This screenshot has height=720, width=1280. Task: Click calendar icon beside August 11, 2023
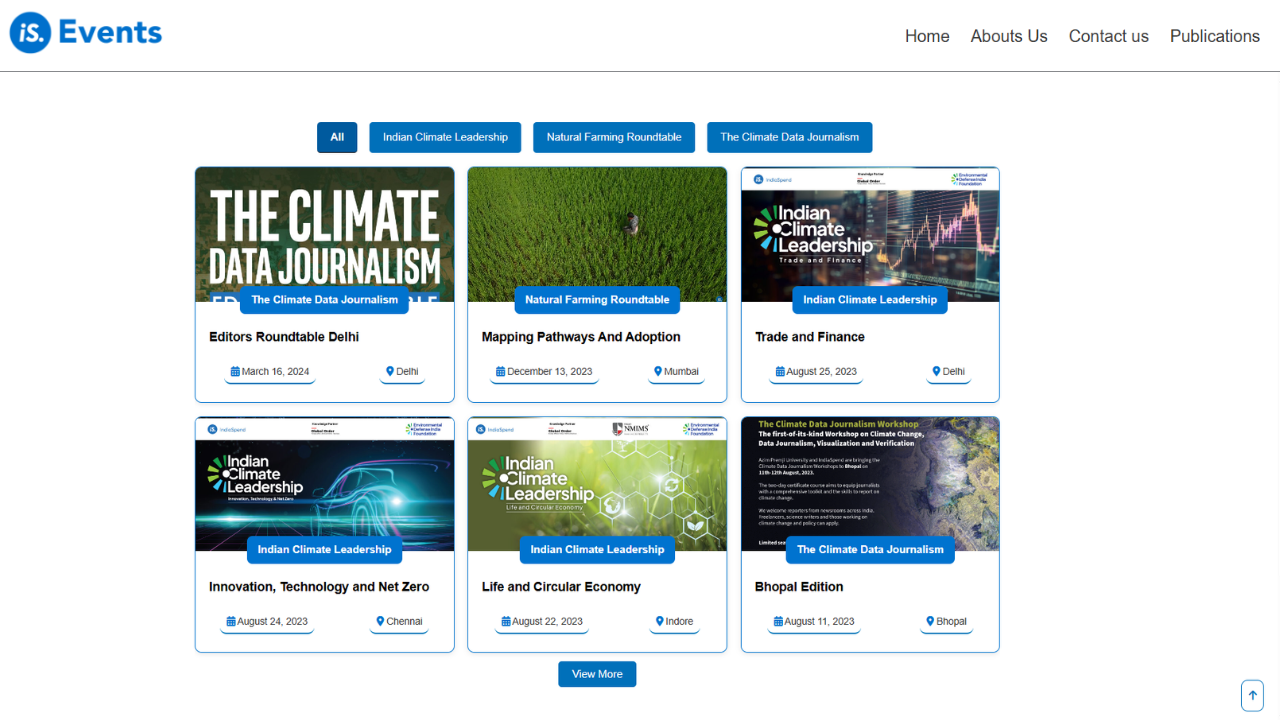tap(778, 622)
